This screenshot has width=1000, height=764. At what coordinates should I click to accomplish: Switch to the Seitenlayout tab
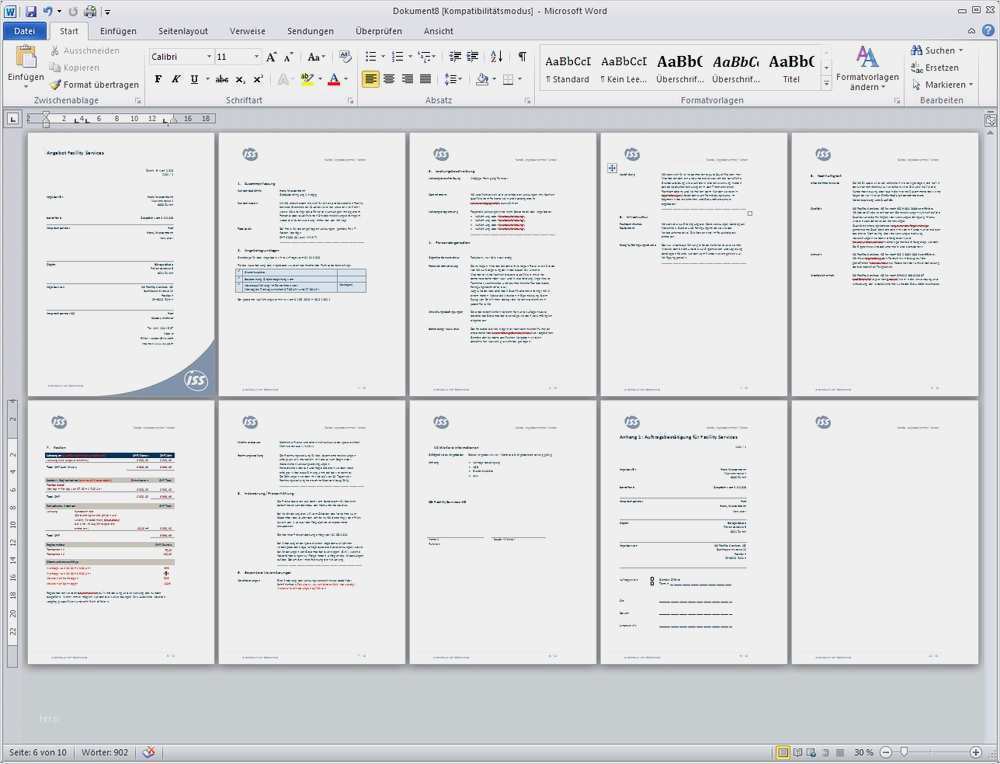(183, 31)
